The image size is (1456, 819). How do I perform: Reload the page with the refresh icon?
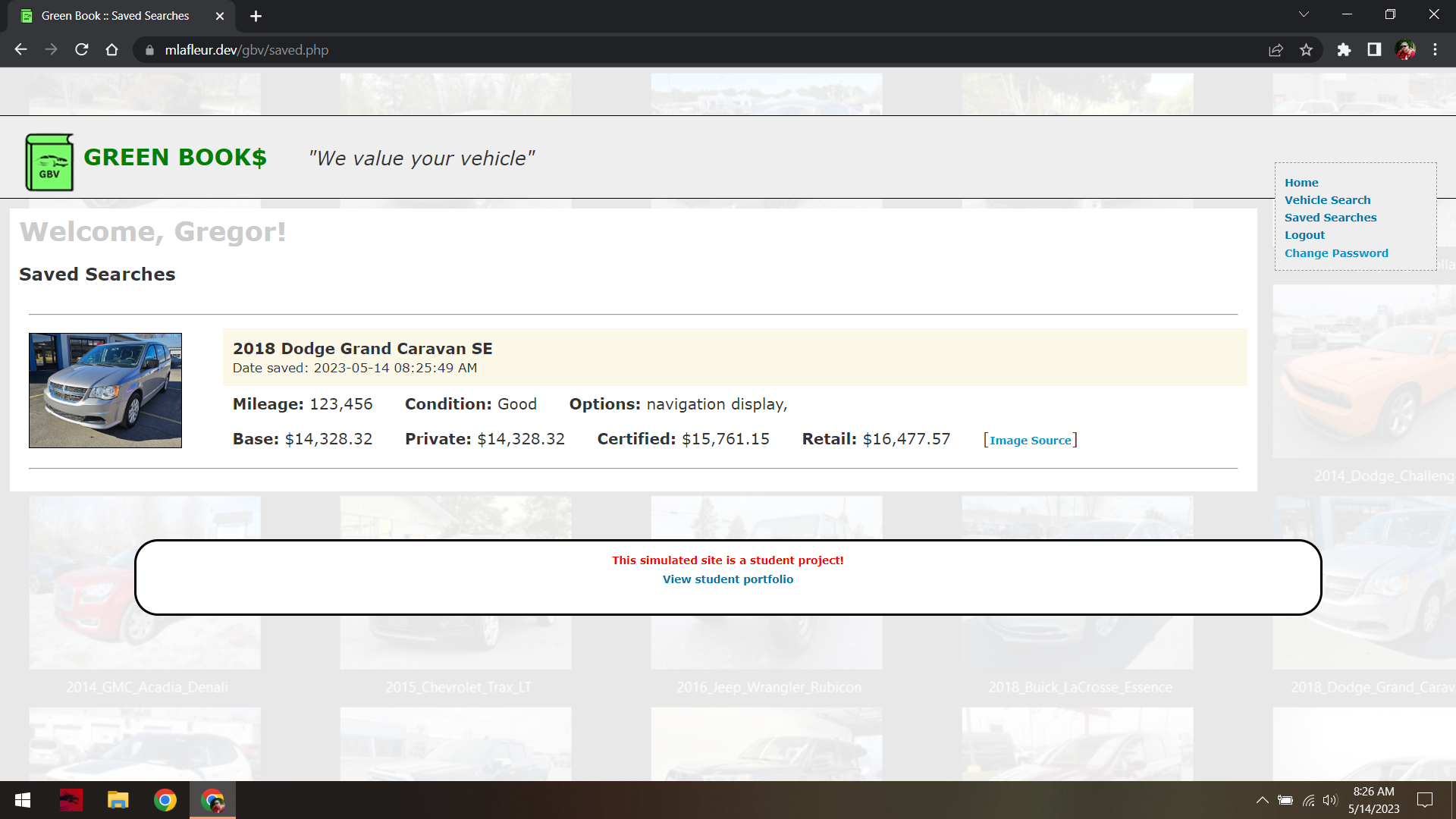tap(82, 50)
